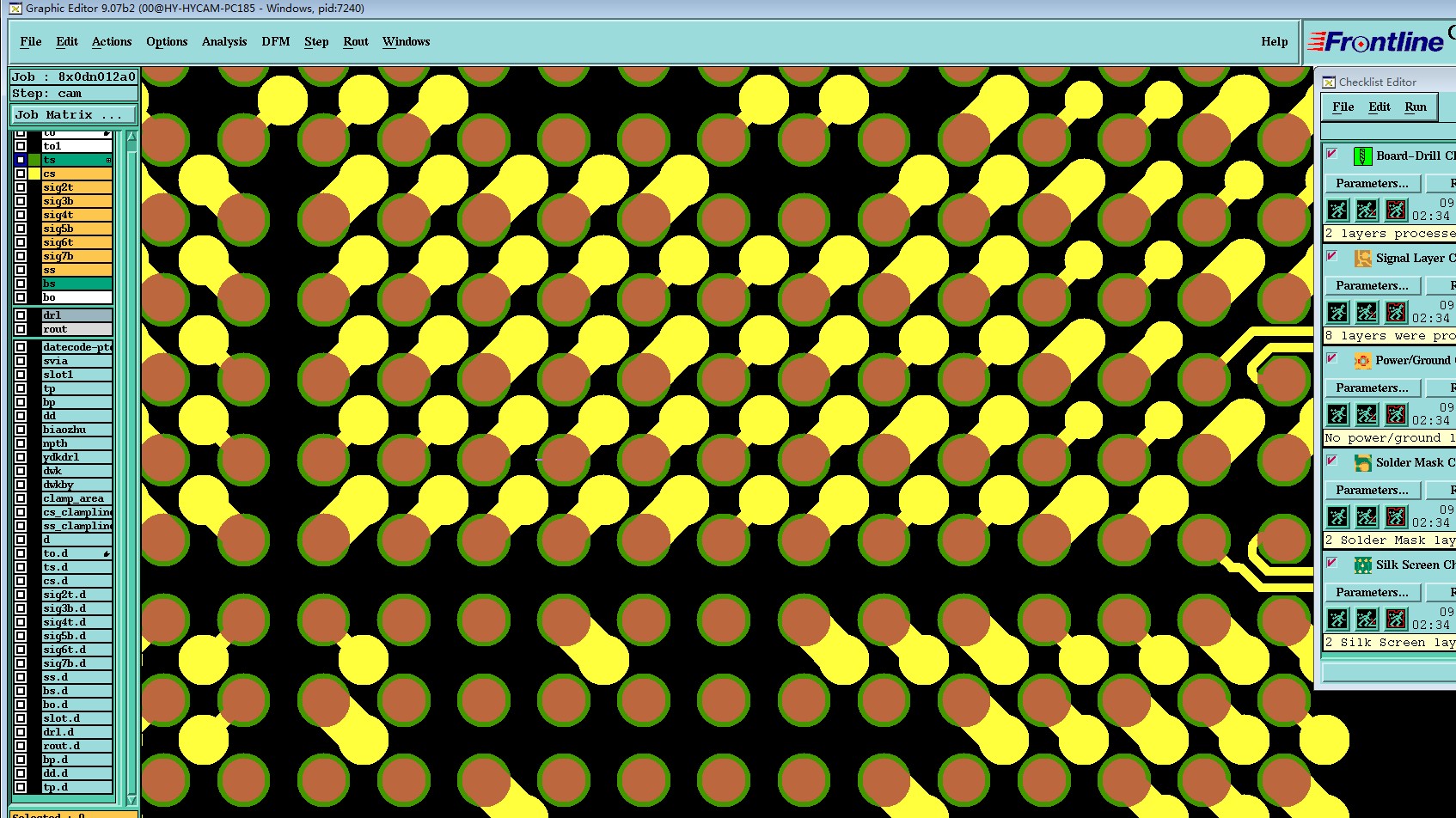
Task: Click first run icon under Power/Ground check
Action: pos(1338,413)
